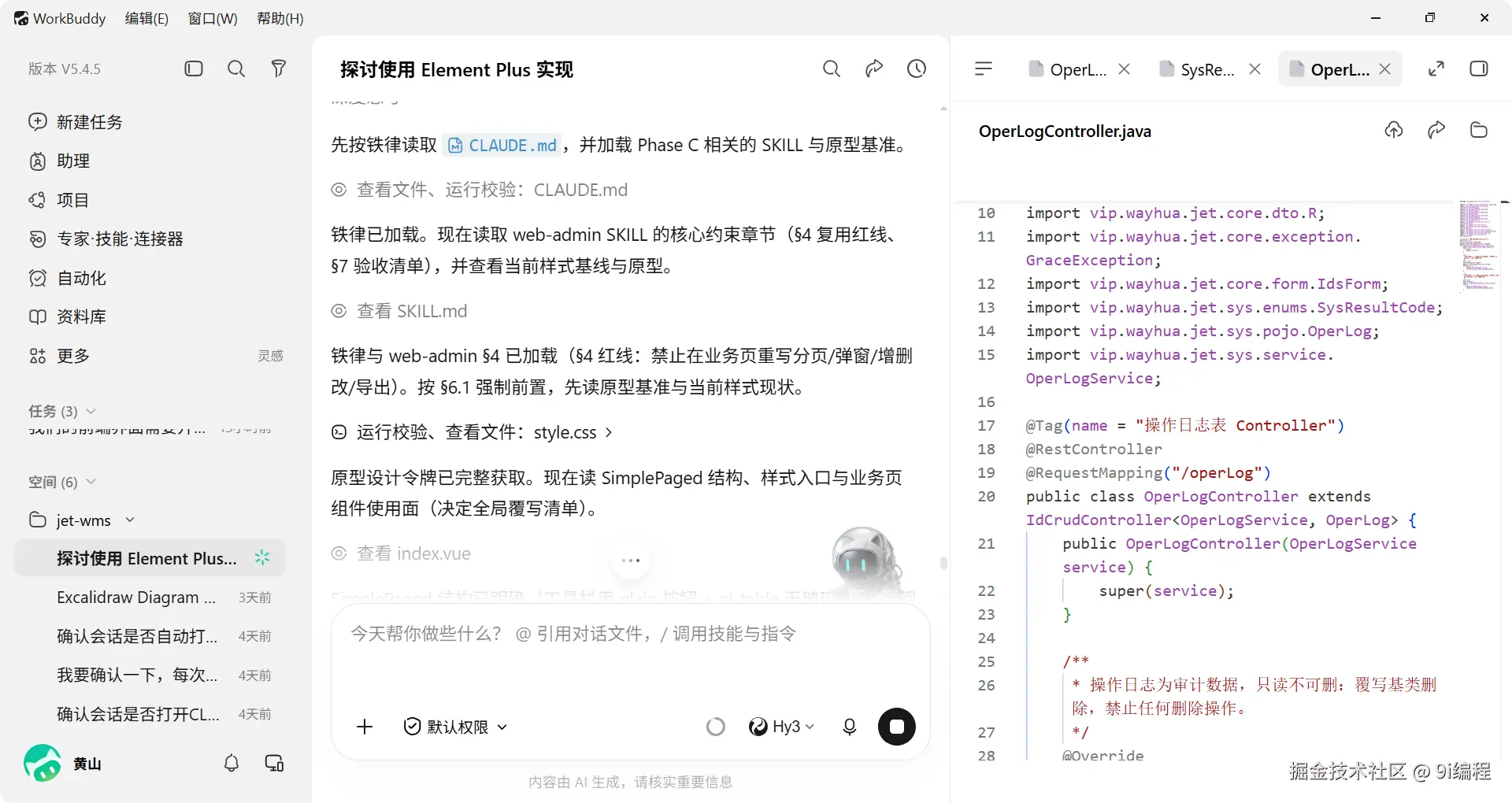The image size is (1512, 803).
Task: Click the 版本 V5.4.5 version label
Action: (65, 68)
